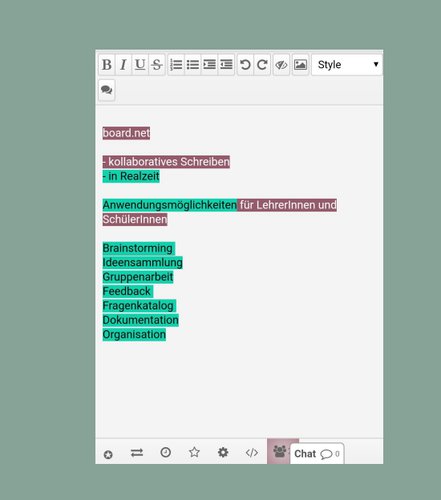This screenshot has height=500, width=441.
Task: Open import/export with arrows icon
Action: pyautogui.click(x=137, y=453)
